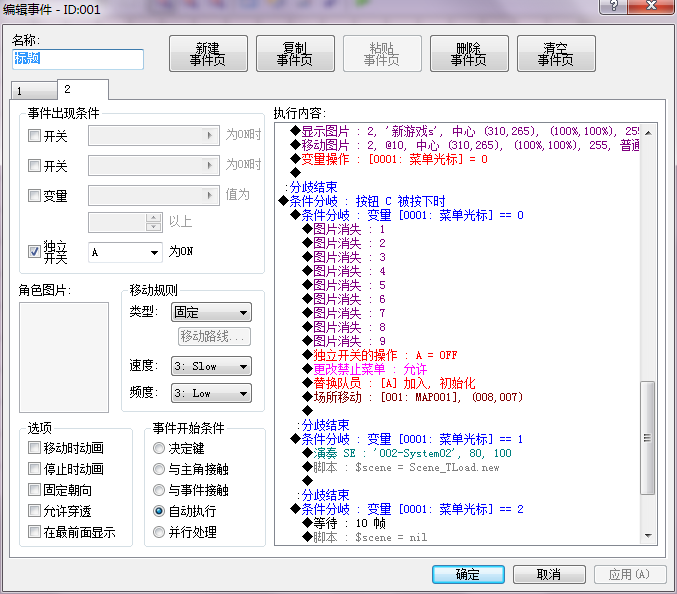This screenshot has height=594, width=677.
Task: Toggle 固定朝向 option
Action: point(34,490)
